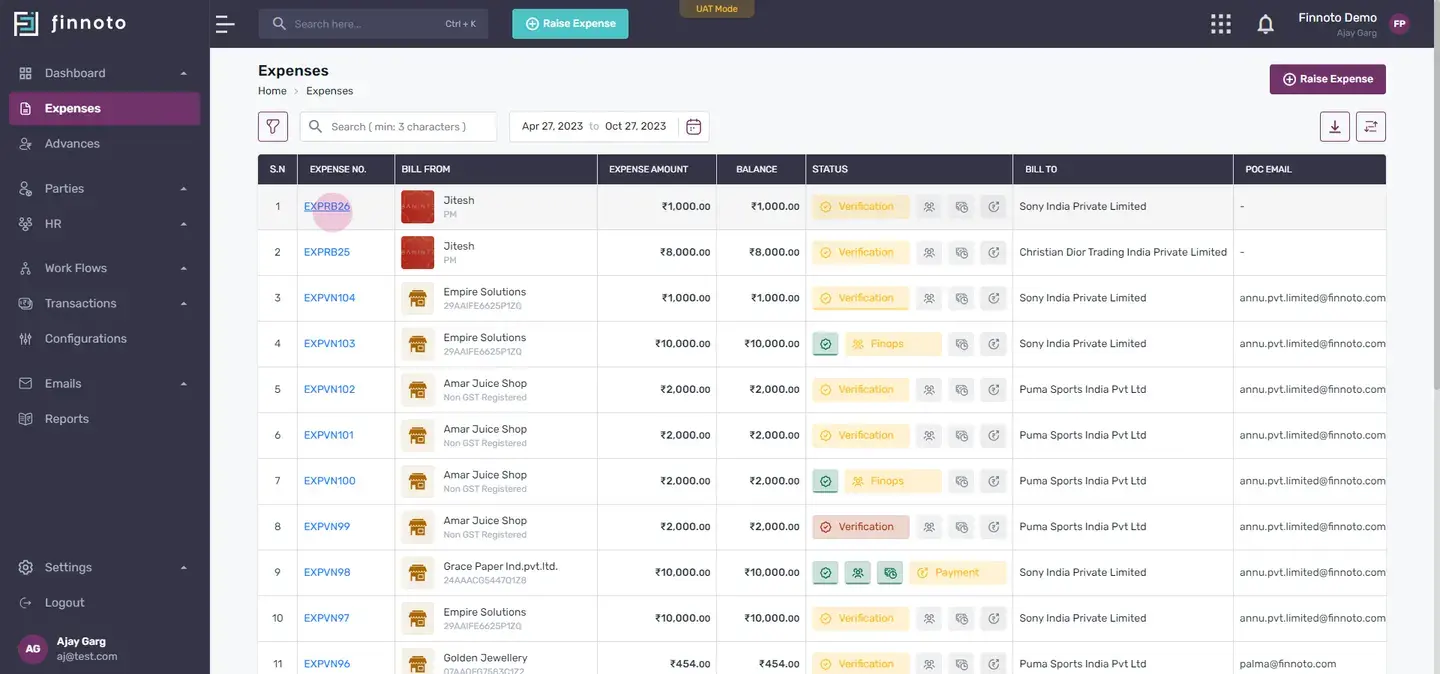Click the approvers icon in the EXPVN102 row
The width and height of the screenshot is (1440, 674).
(929, 390)
